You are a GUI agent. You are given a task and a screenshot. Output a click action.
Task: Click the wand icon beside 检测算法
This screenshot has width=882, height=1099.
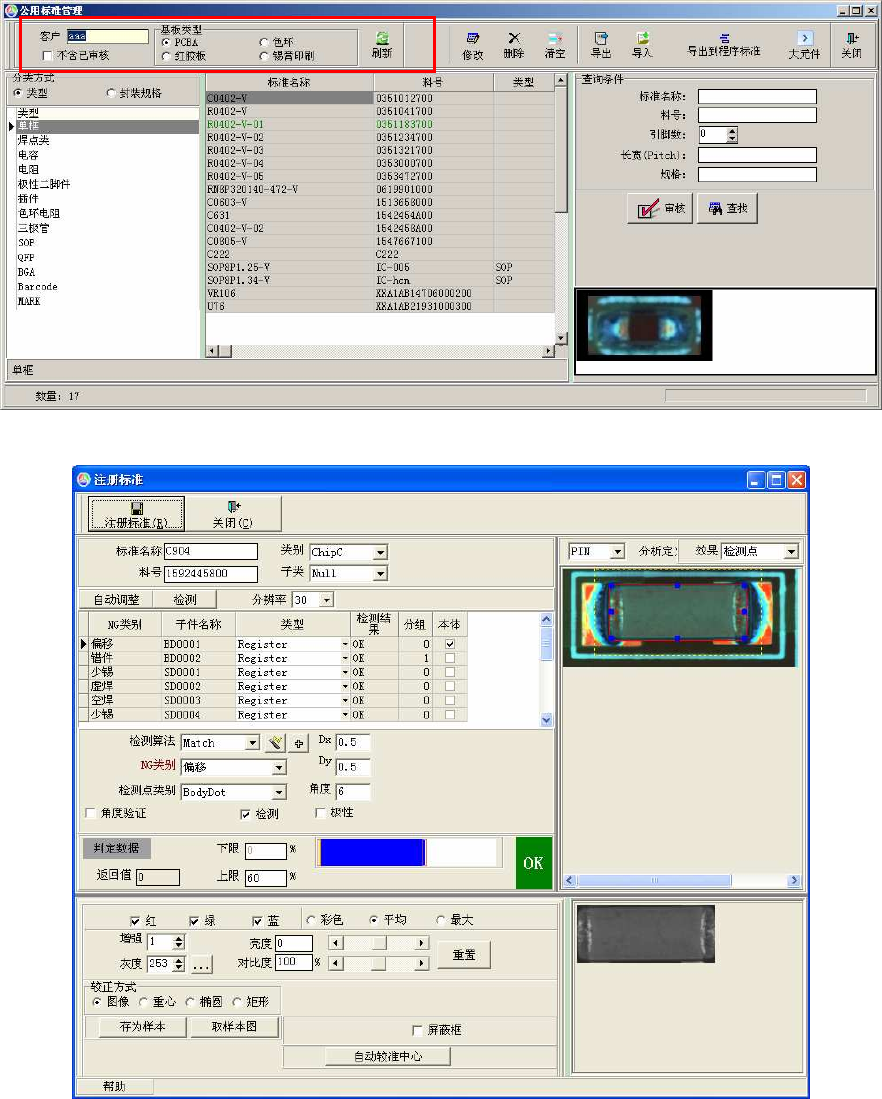click(x=277, y=743)
